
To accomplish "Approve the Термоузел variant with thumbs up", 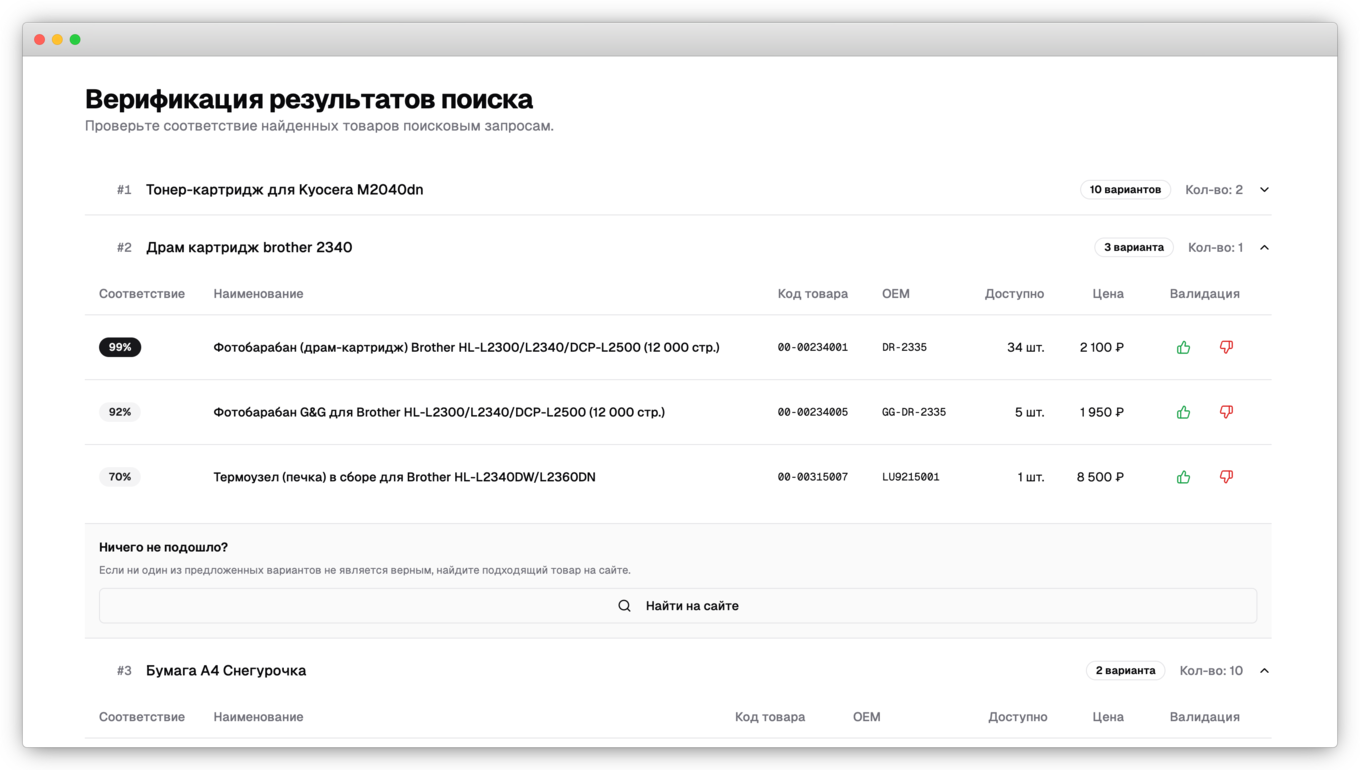I will (x=1183, y=477).
